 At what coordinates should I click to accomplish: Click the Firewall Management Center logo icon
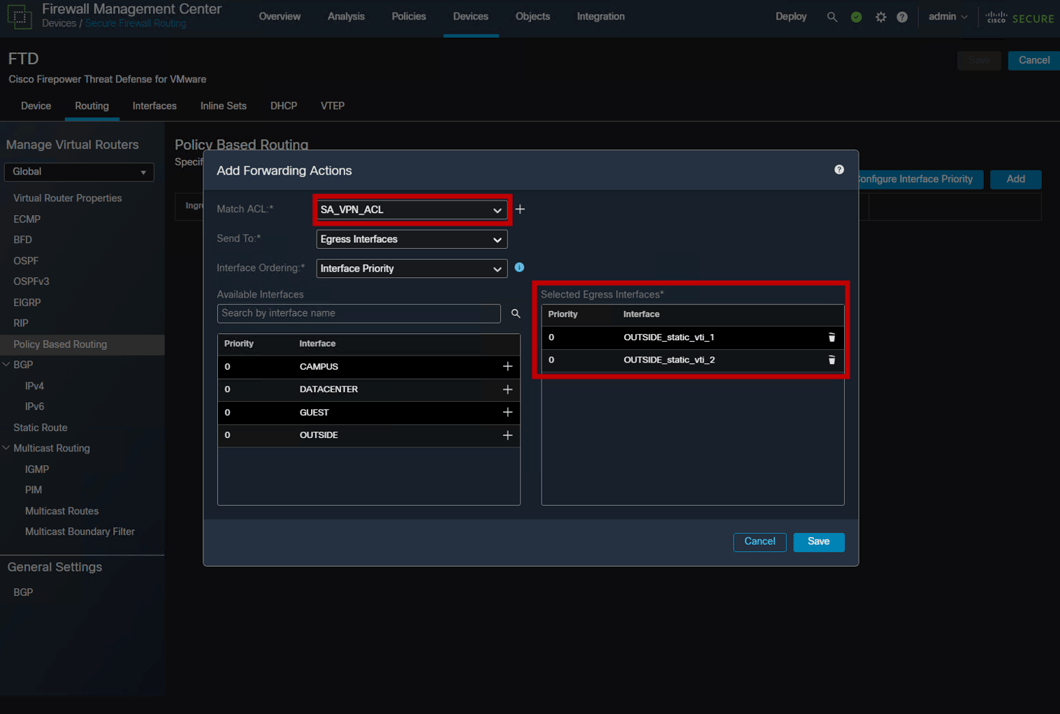[19, 16]
